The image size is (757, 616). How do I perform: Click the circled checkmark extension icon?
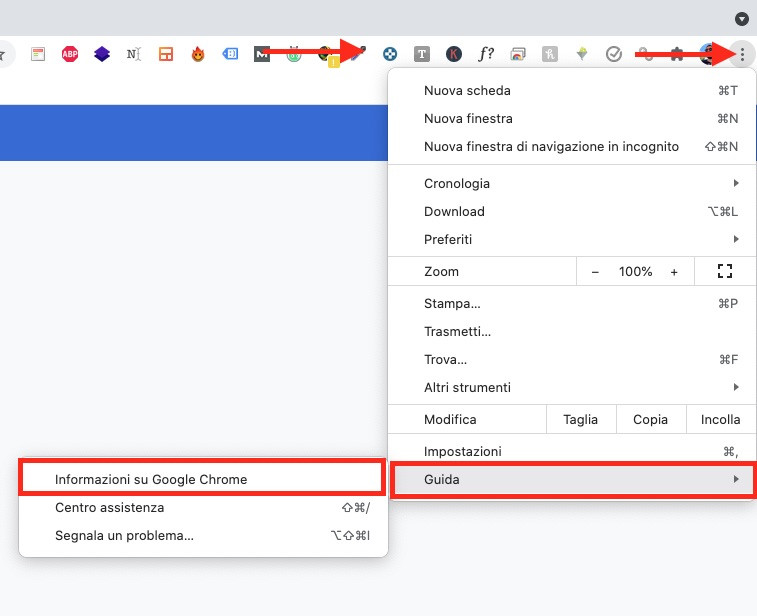[614, 54]
